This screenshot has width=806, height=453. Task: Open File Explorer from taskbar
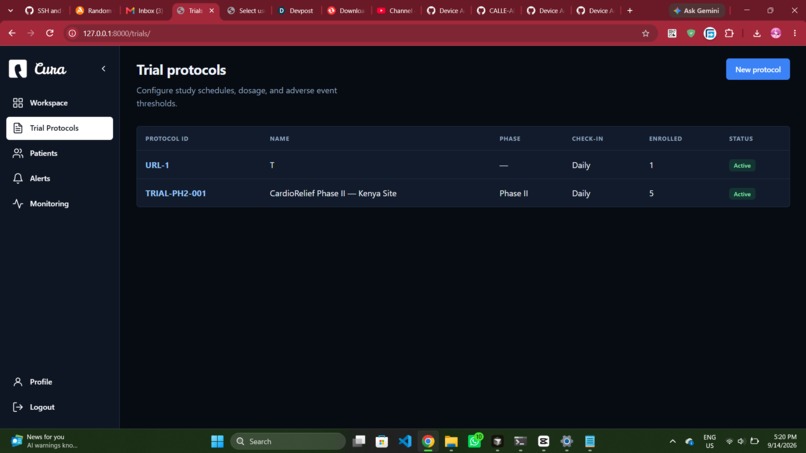[451, 441]
